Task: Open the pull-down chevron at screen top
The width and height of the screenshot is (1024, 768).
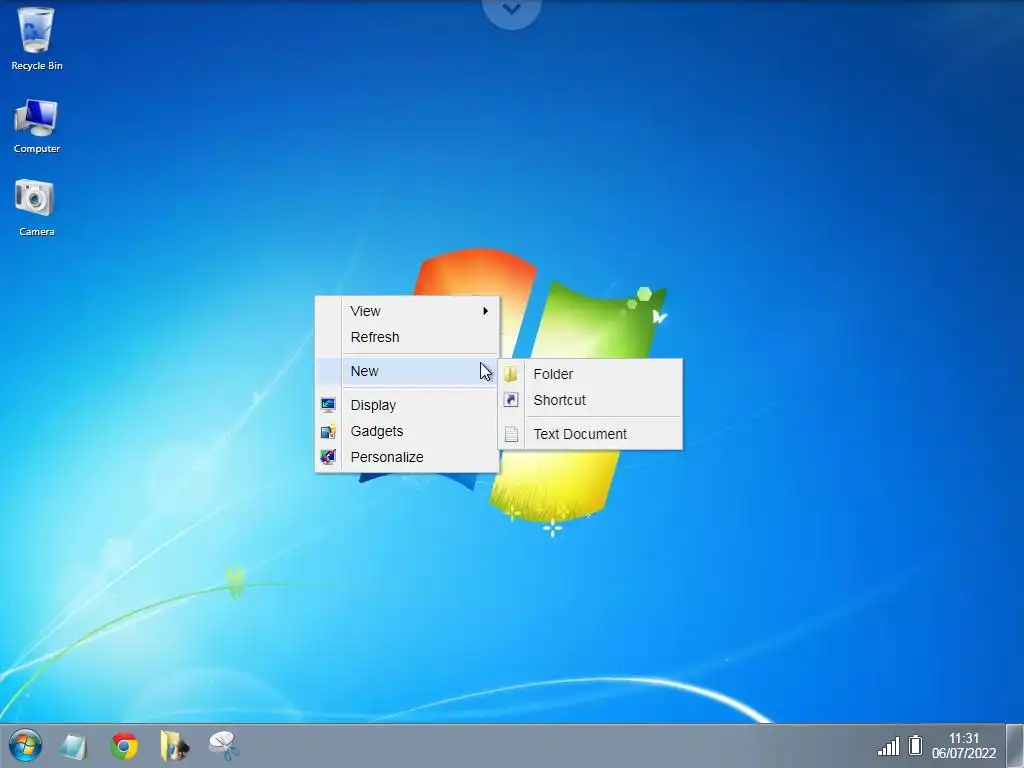Action: [x=512, y=10]
